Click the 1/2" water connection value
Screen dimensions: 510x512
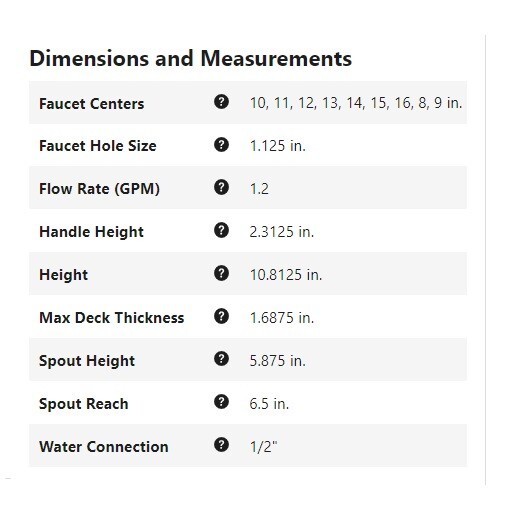coord(263,447)
